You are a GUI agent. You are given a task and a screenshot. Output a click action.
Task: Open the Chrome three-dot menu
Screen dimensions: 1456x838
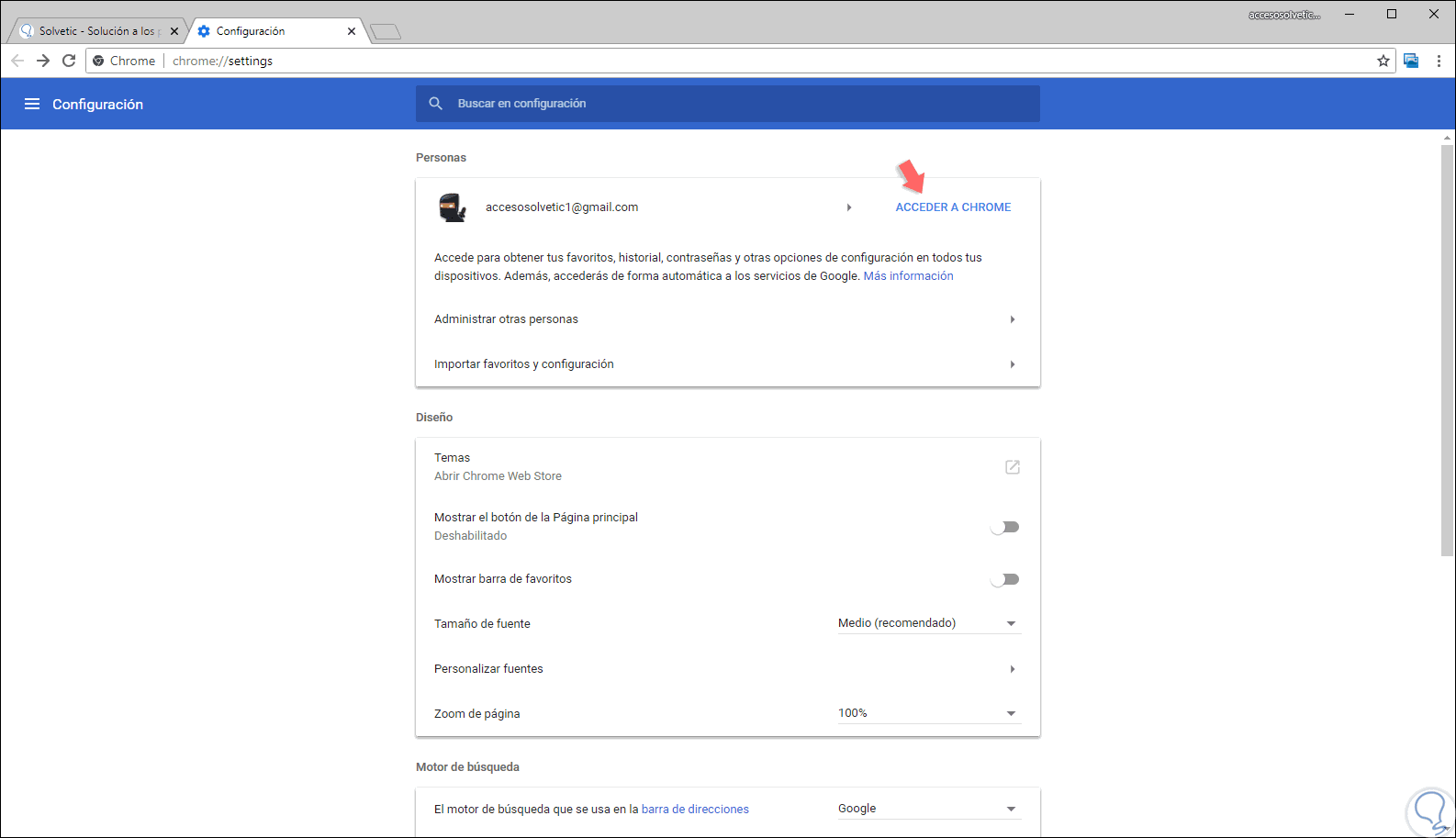(x=1439, y=61)
